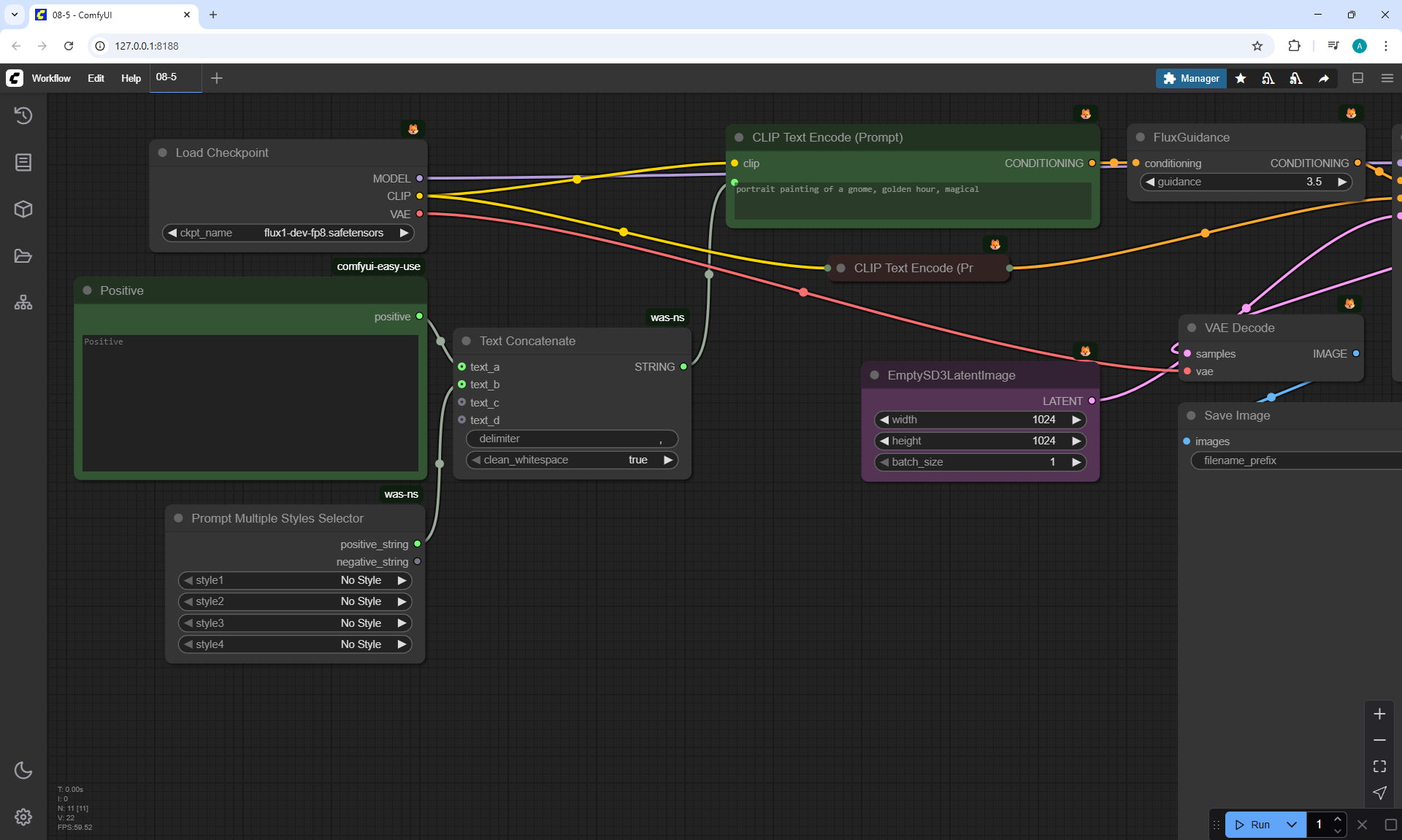Click the guidance value slider
This screenshot has width=1402, height=840.
click(x=1246, y=182)
